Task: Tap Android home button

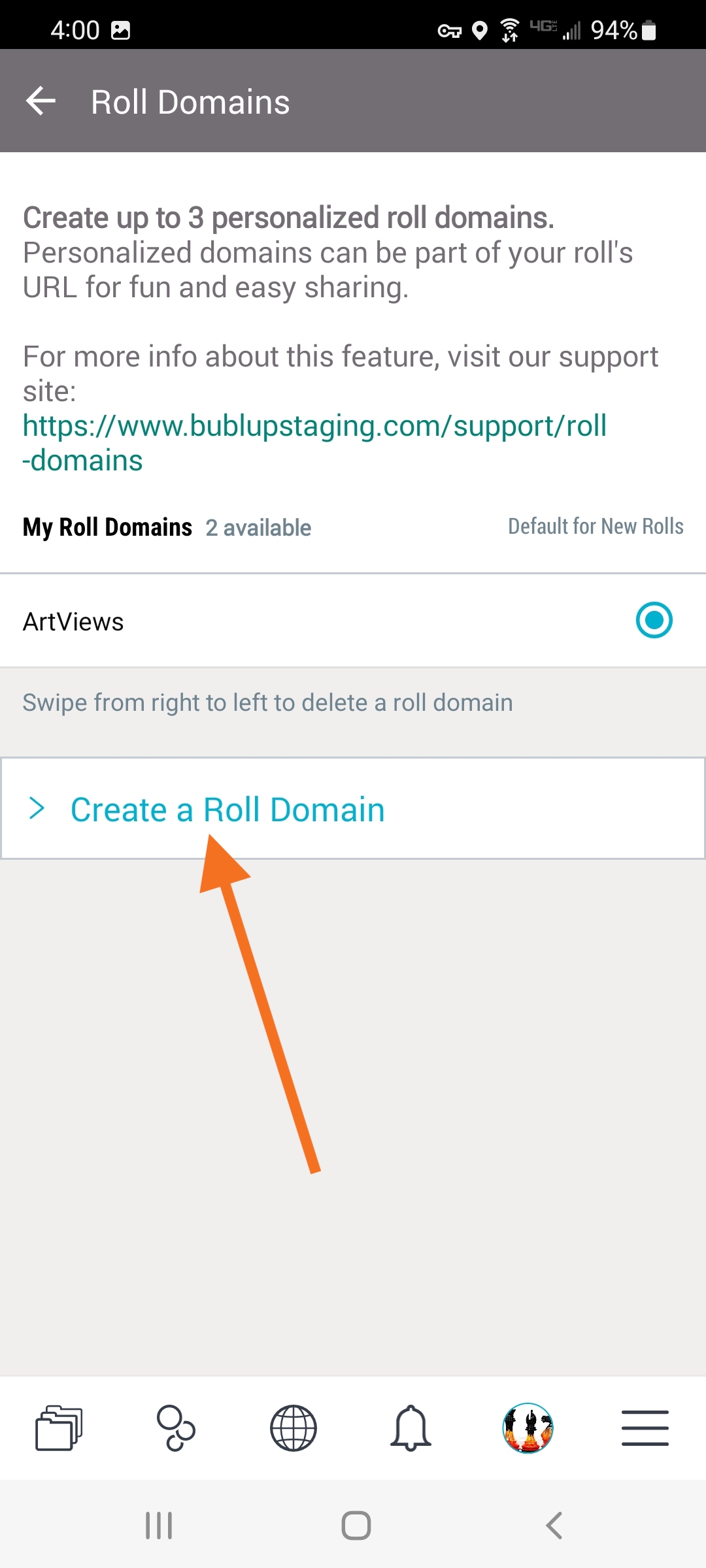Action: (356, 1526)
